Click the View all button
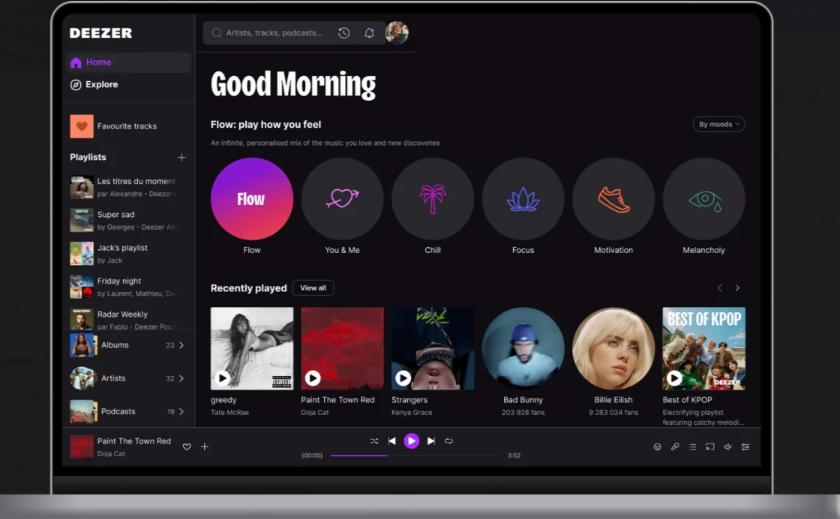Viewport: 840px width, 519px height. pos(313,288)
